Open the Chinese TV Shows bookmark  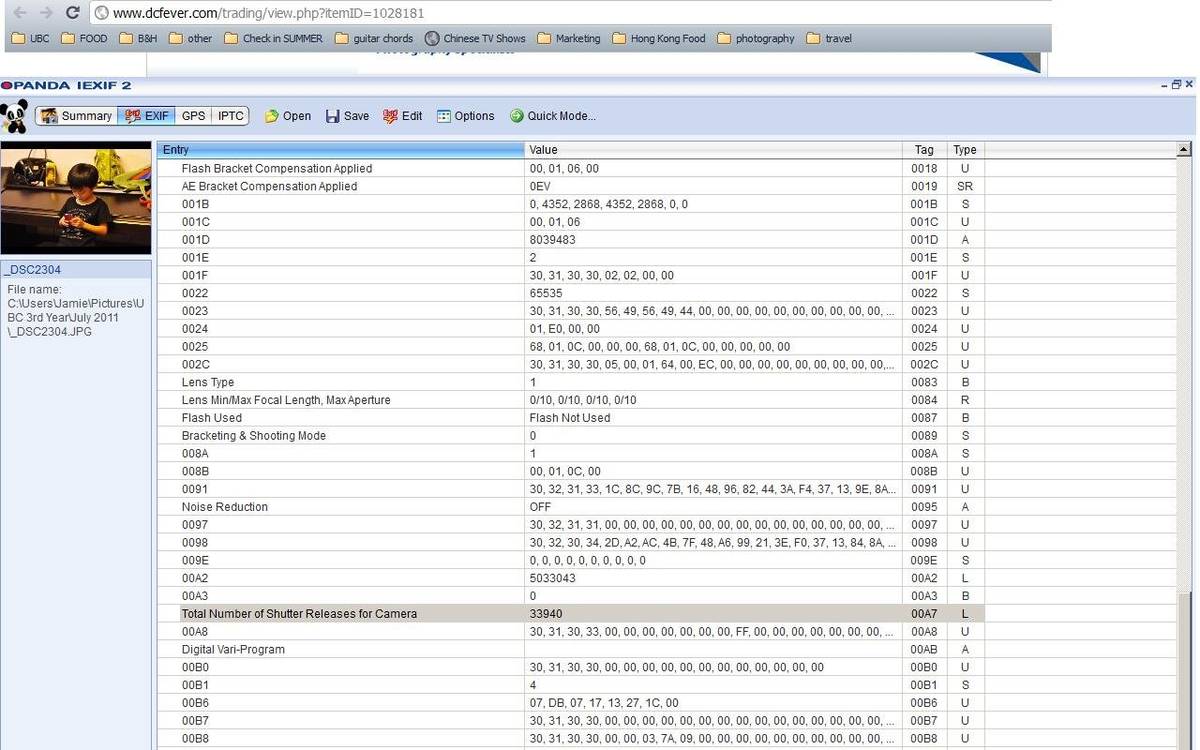pyautogui.click(x=475, y=38)
